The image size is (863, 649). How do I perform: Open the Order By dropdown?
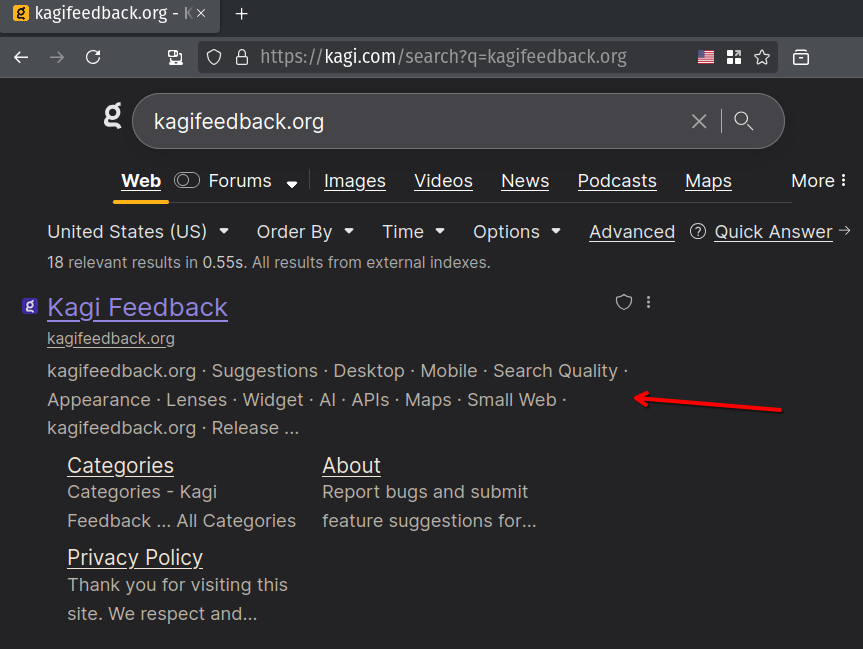(305, 231)
